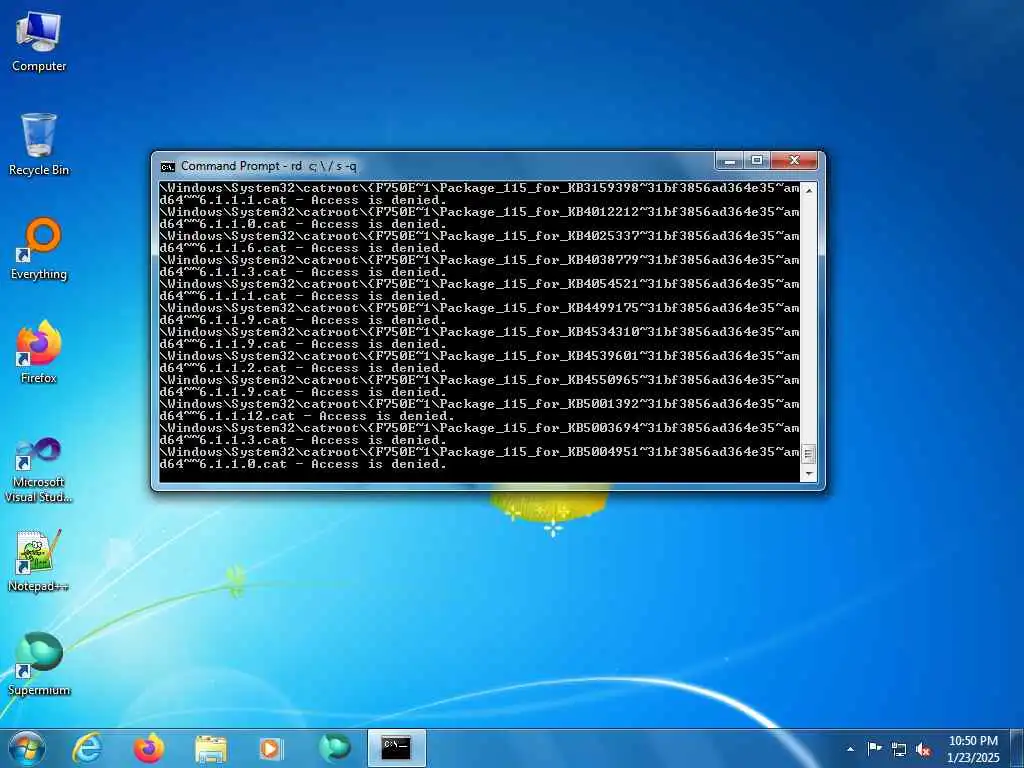Click the line containing KB3159398
Screen dimensions: 1024x768
coord(479,188)
